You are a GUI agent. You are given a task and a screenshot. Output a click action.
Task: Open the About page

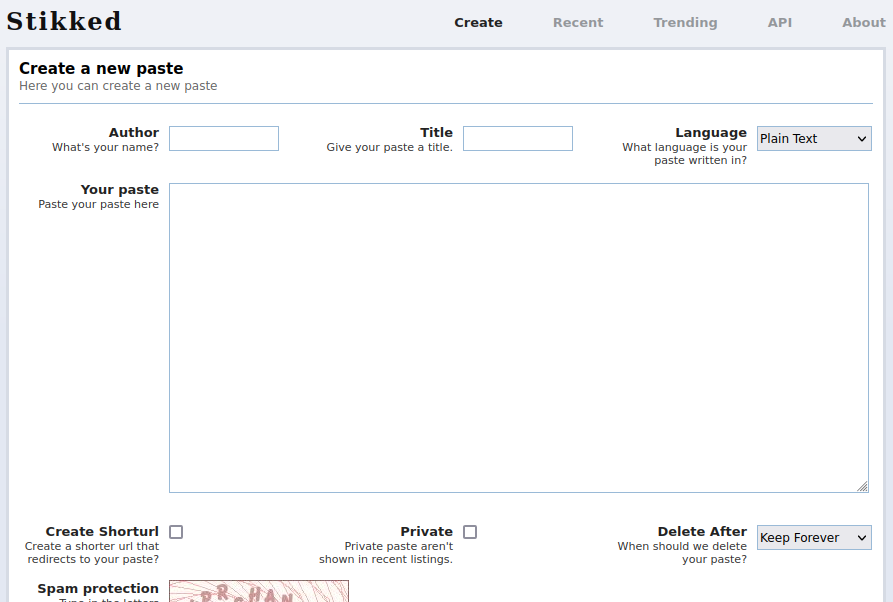click(x=862, y=22)
